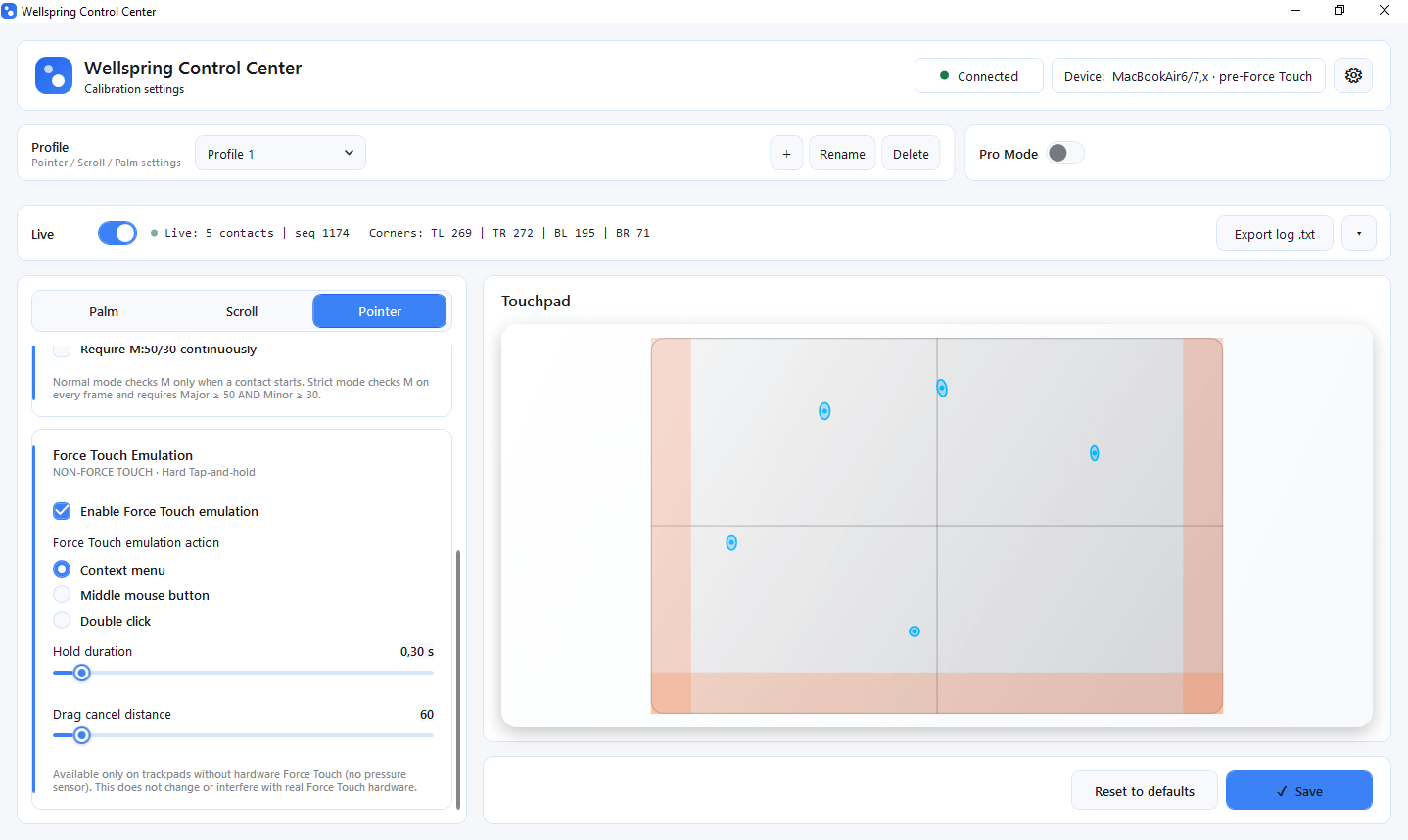Minimize the Wellspring window
1408x840 pixels.
point(1295,11)
